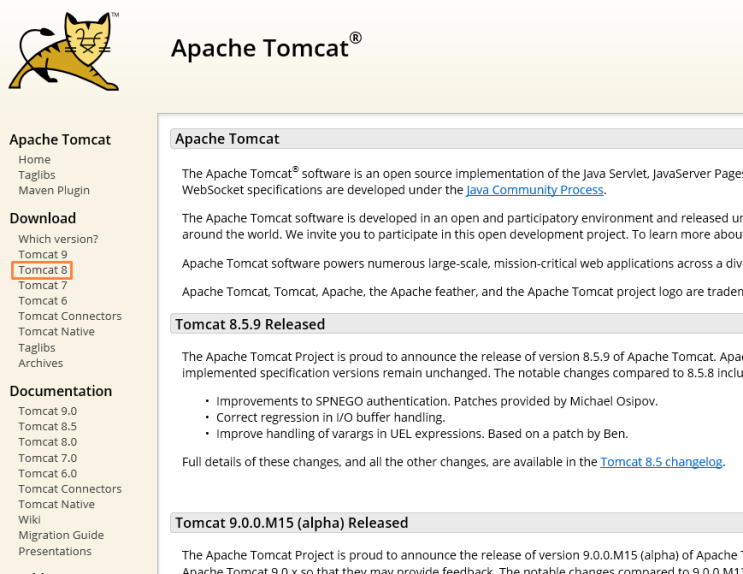Click the Apache Tomcat cat logo

63,51
